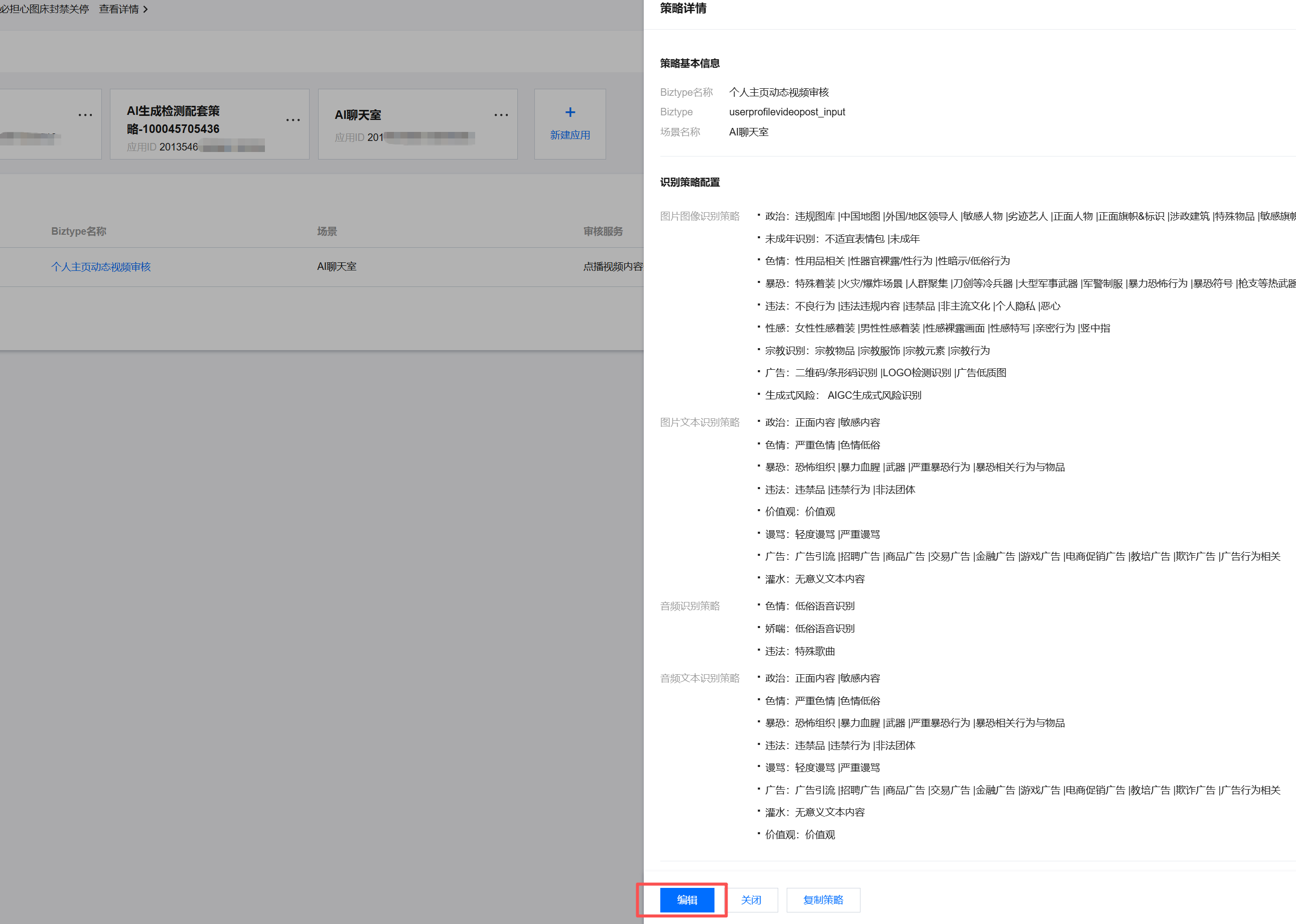Click the 新建应用 label
Viewport: 1296px width, 924px height.
click(x=570, y=135)
